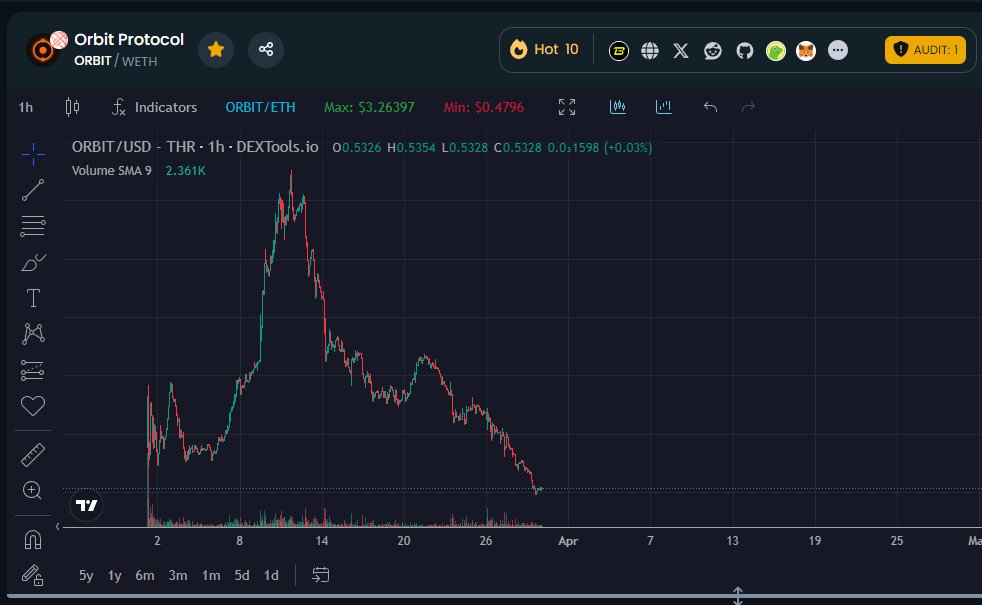Set chart range to 6m
The image size is (982, 605).
(x=145, y=575)
